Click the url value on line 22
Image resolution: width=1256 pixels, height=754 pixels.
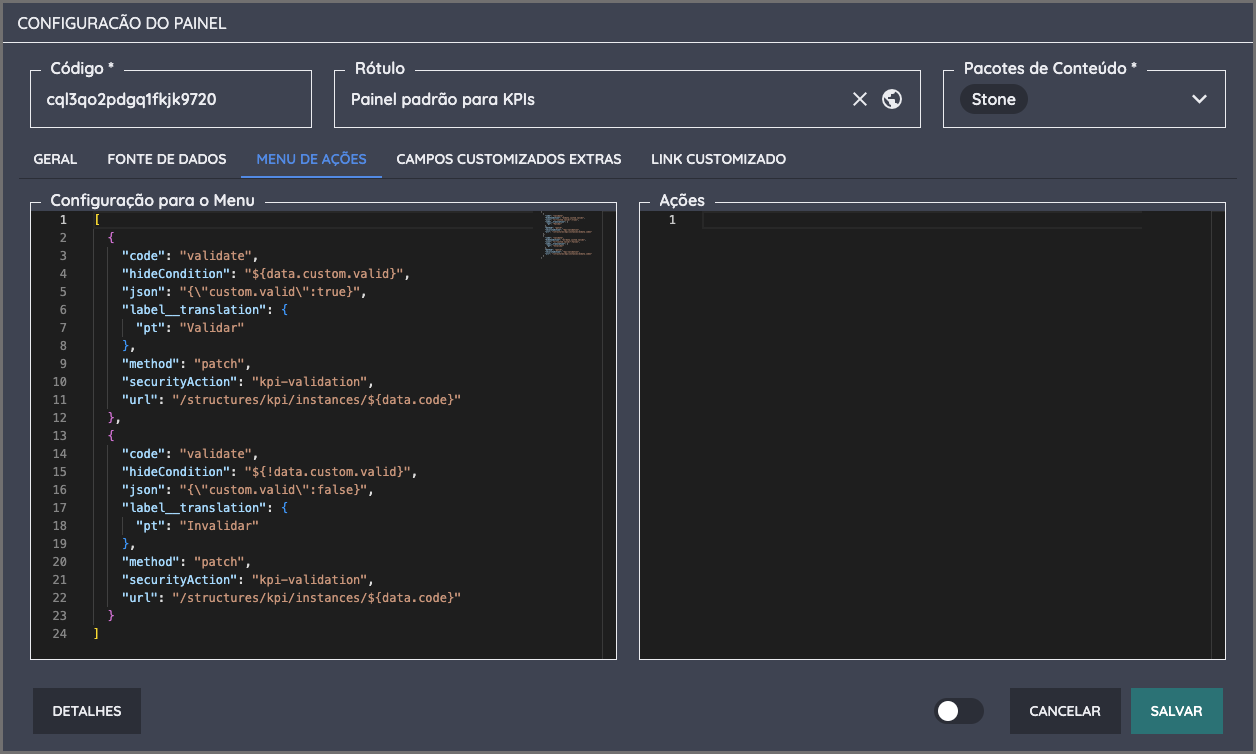tap(316, 598)
